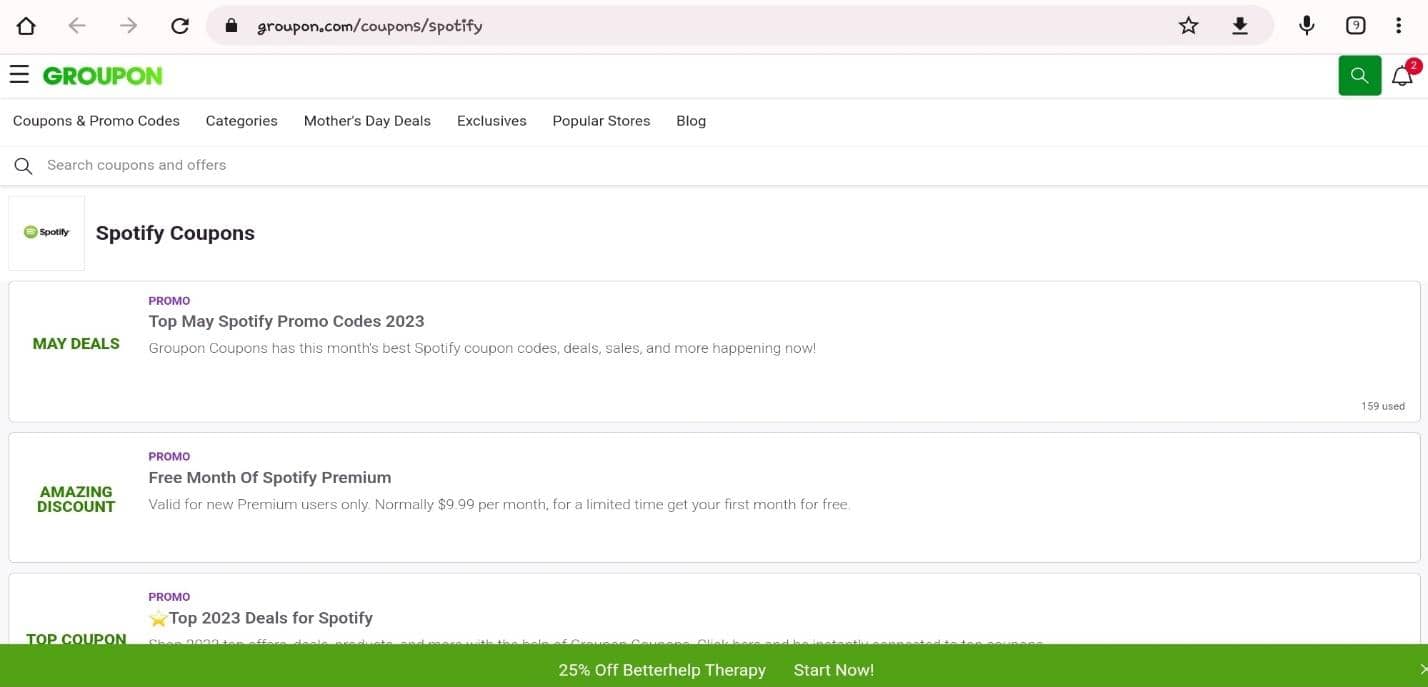
Task: Click the Groupon logo
Action: click(101, 75)
